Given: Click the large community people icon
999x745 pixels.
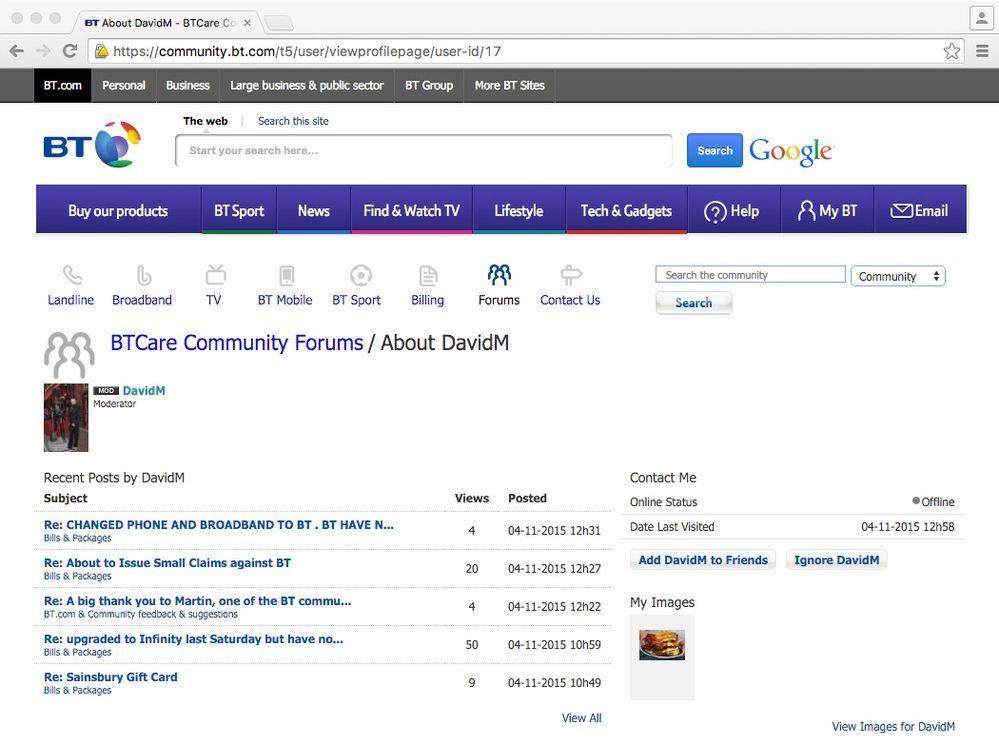Looking at the screenshot, I should (x=69, y=354).
